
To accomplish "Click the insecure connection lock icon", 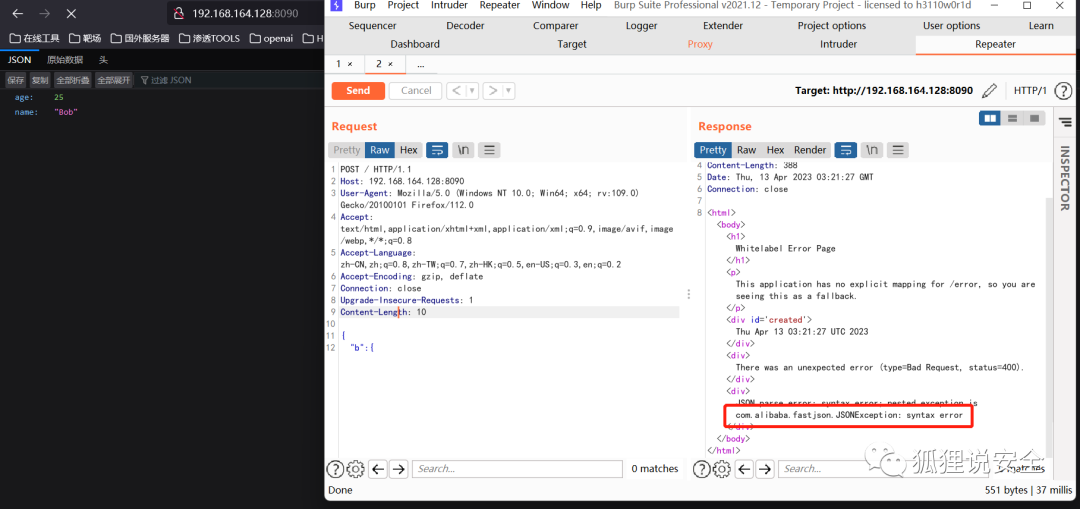I will 178,13.
